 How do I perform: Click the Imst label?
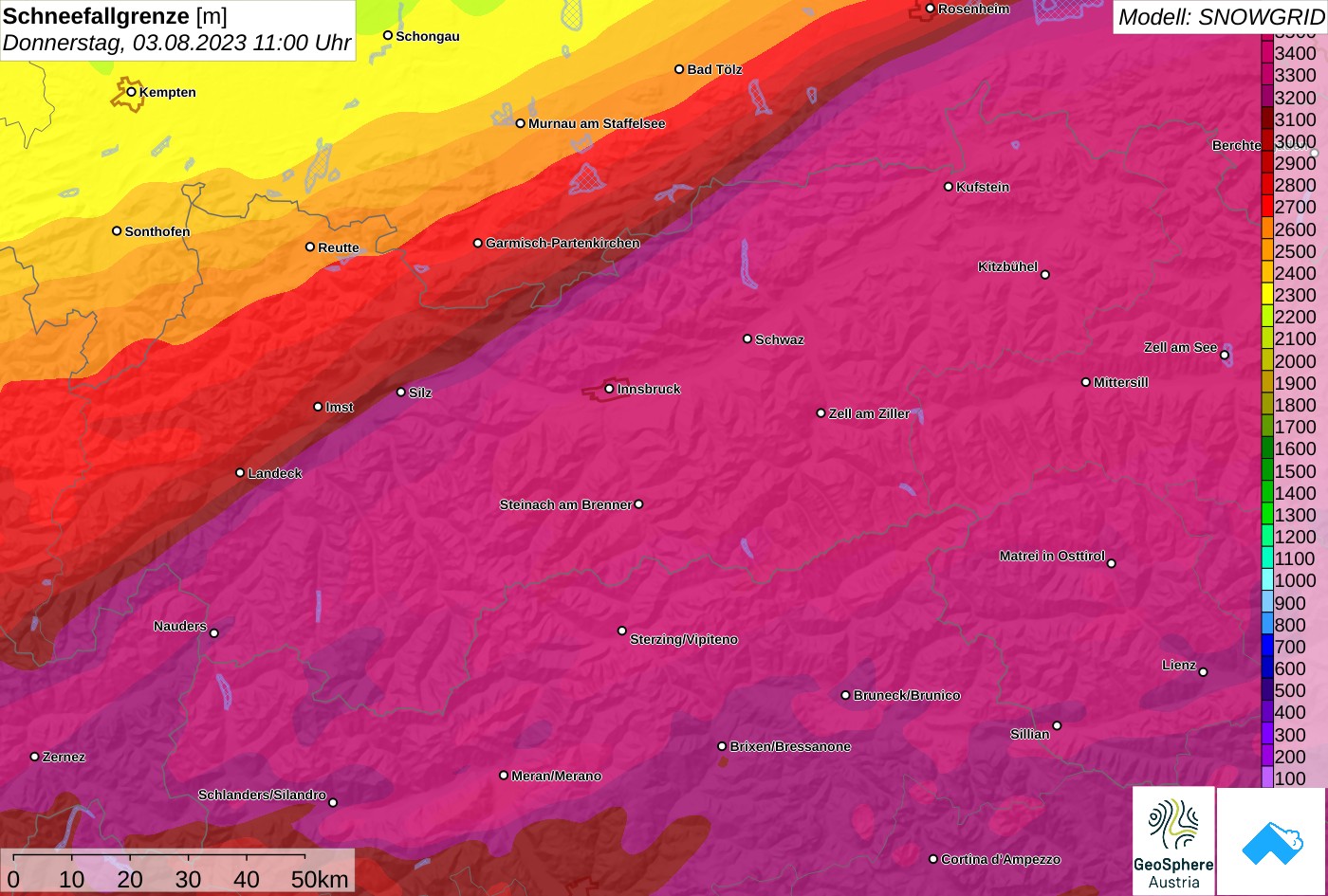[x=340, y=408]
